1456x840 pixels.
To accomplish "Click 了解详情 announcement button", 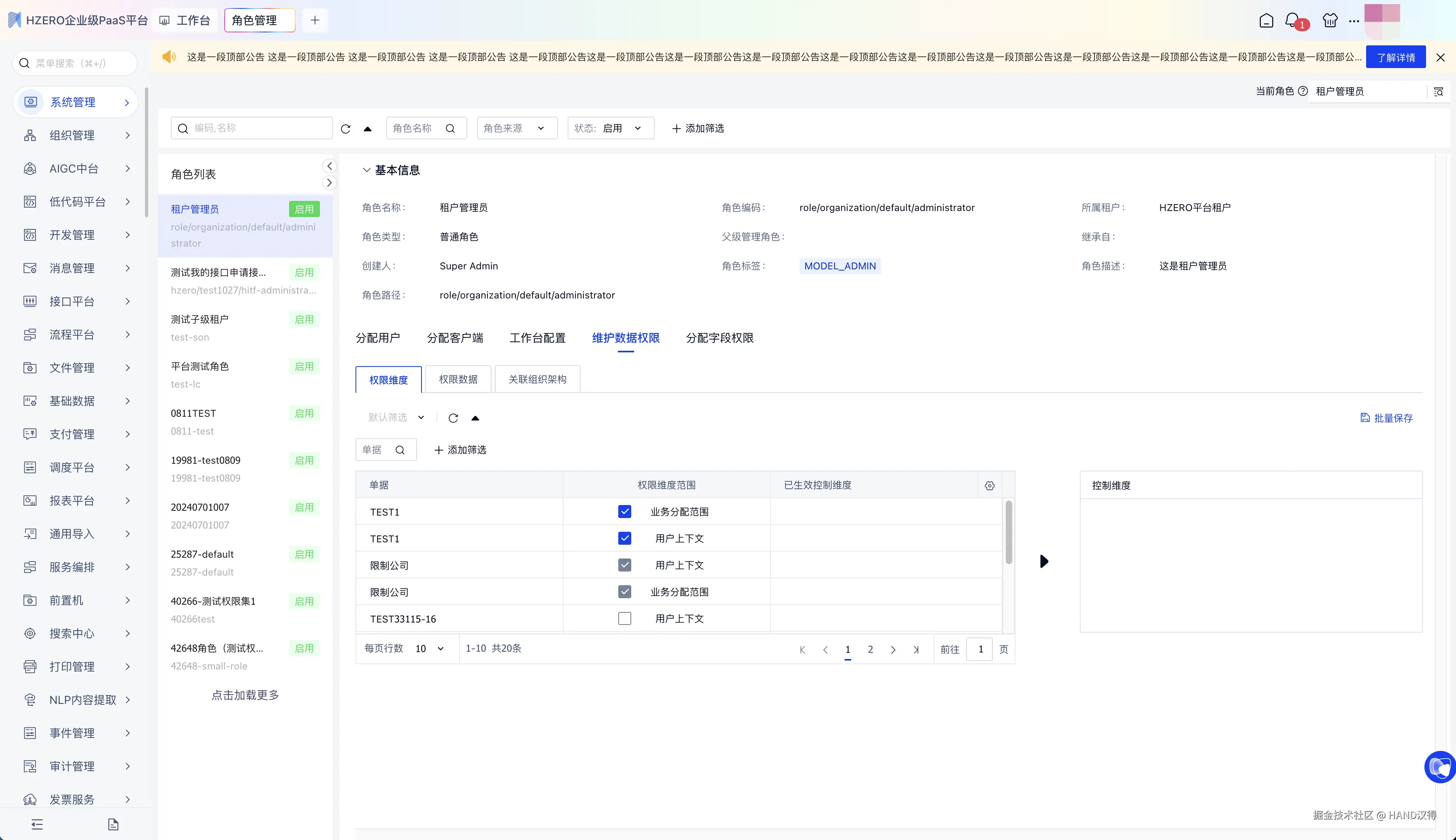I will pyautogui.click(x=1395, y=57).
